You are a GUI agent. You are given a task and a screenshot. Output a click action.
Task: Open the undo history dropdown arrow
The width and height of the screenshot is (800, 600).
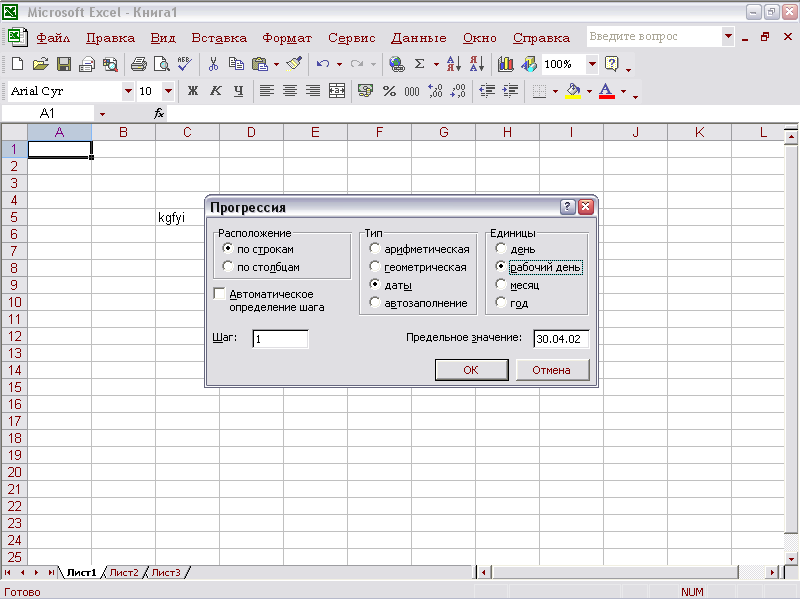click(339, 64)
